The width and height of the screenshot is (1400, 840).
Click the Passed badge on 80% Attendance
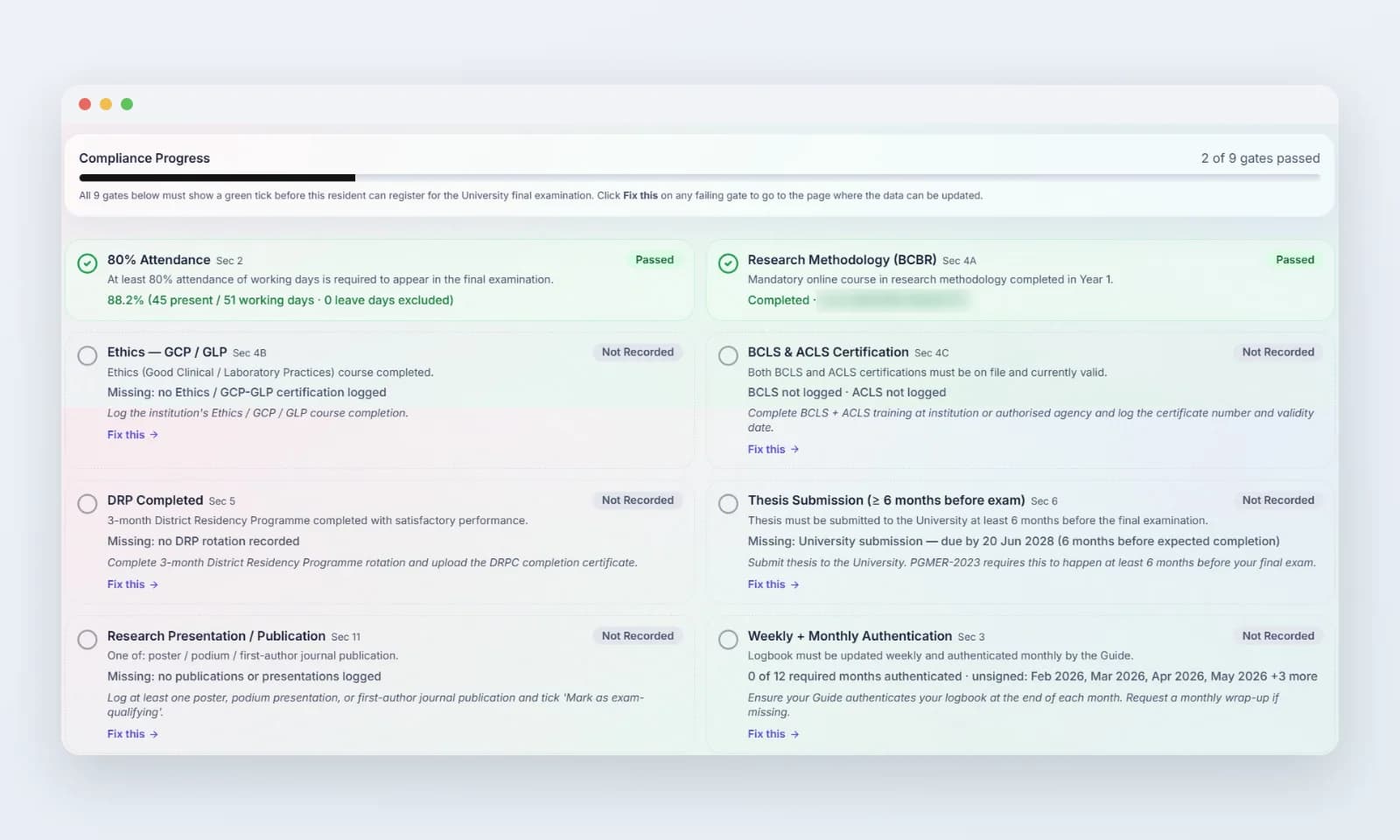coord(654,260)
